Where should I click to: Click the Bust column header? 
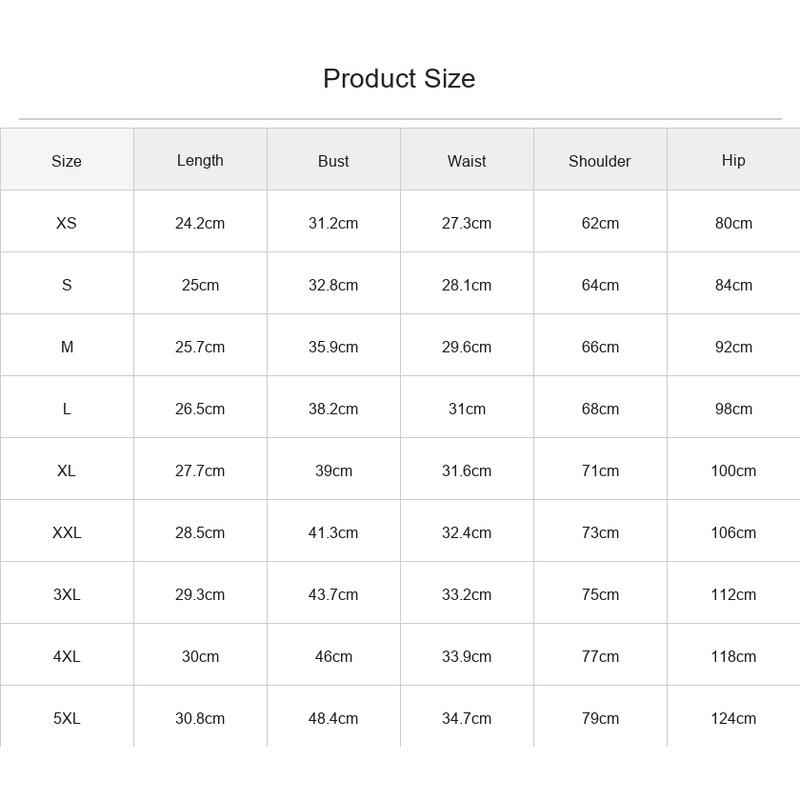(333, 161)
